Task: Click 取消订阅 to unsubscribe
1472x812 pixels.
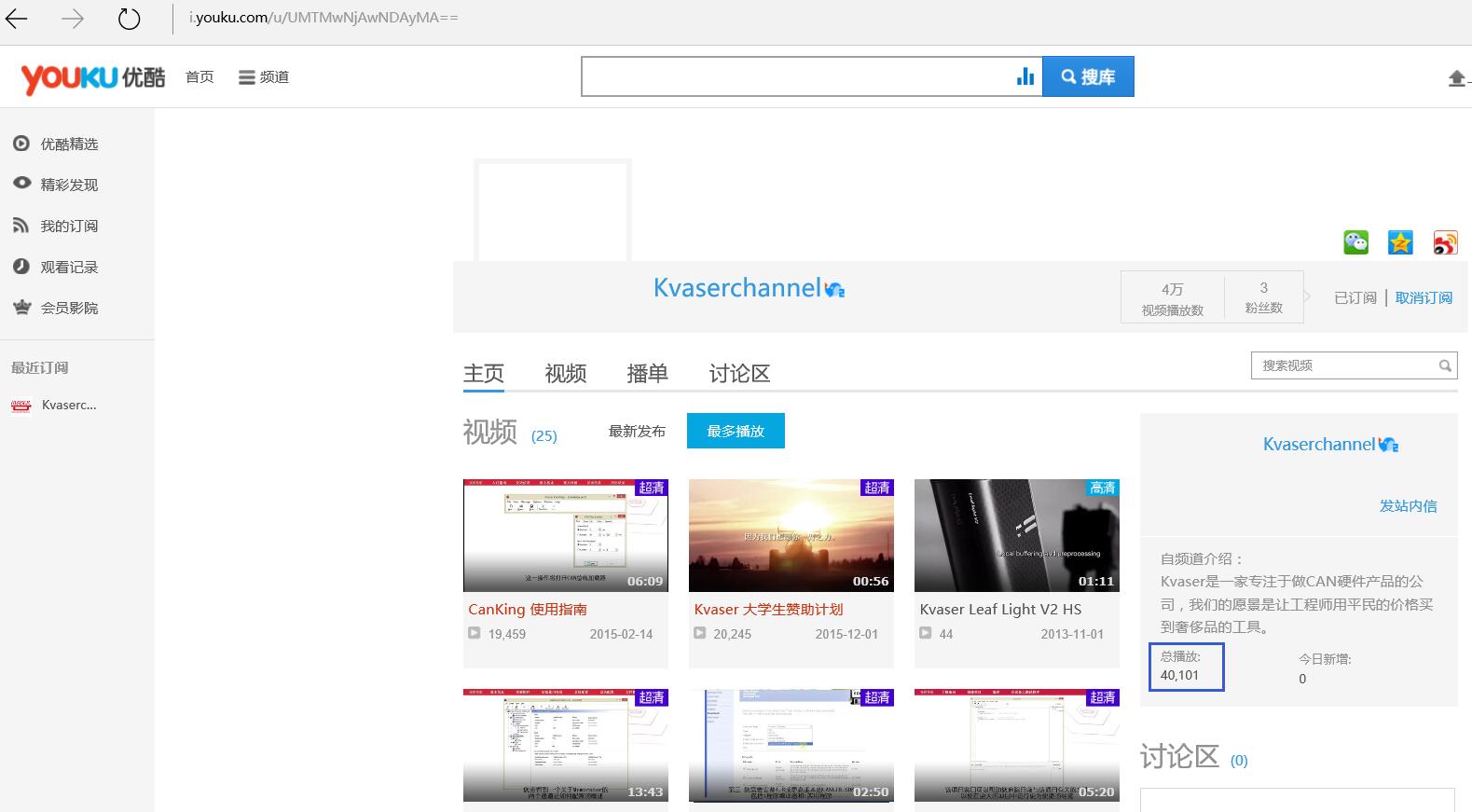Action: tap(1424, 297)
